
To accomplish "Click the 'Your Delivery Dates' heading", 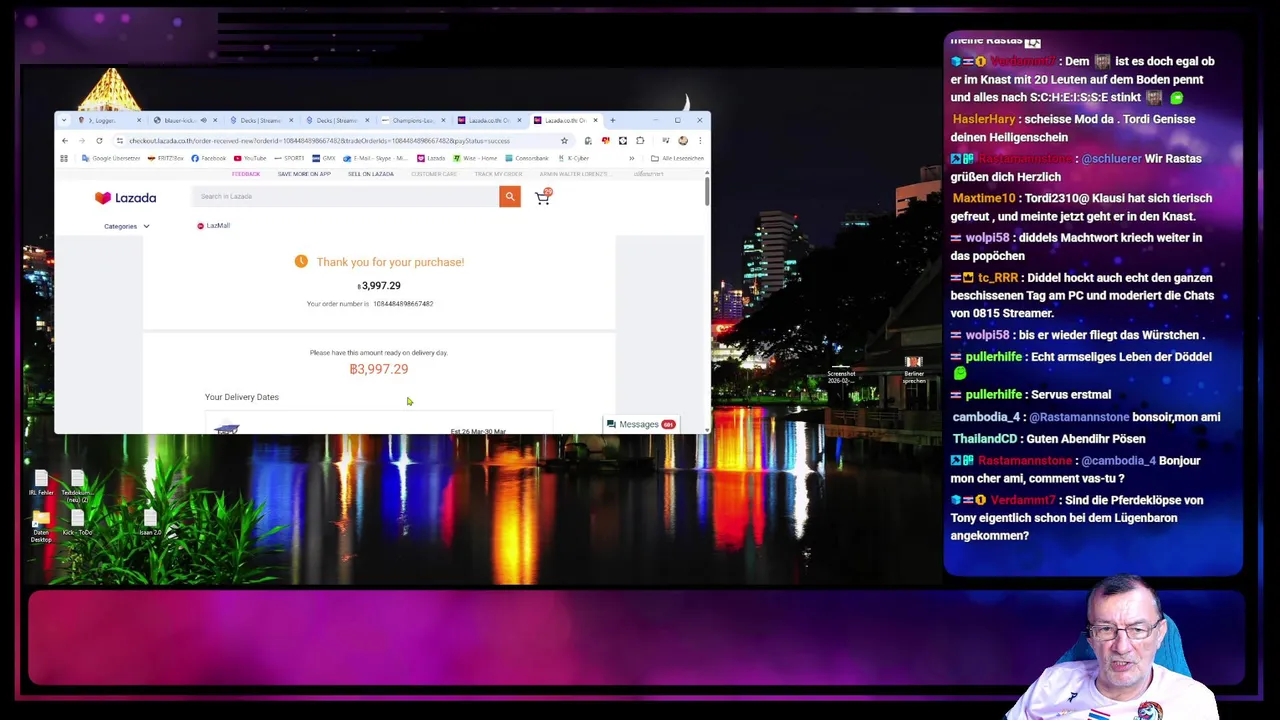I will [242, 397].
